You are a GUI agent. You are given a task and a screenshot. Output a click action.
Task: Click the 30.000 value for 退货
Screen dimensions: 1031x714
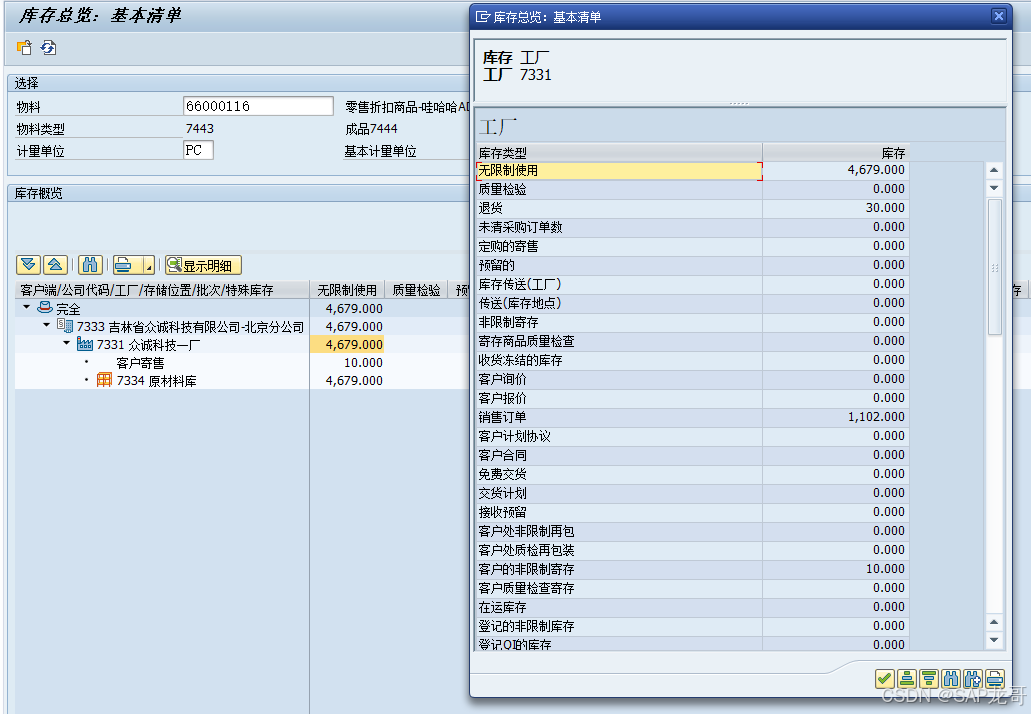point(885,208)
